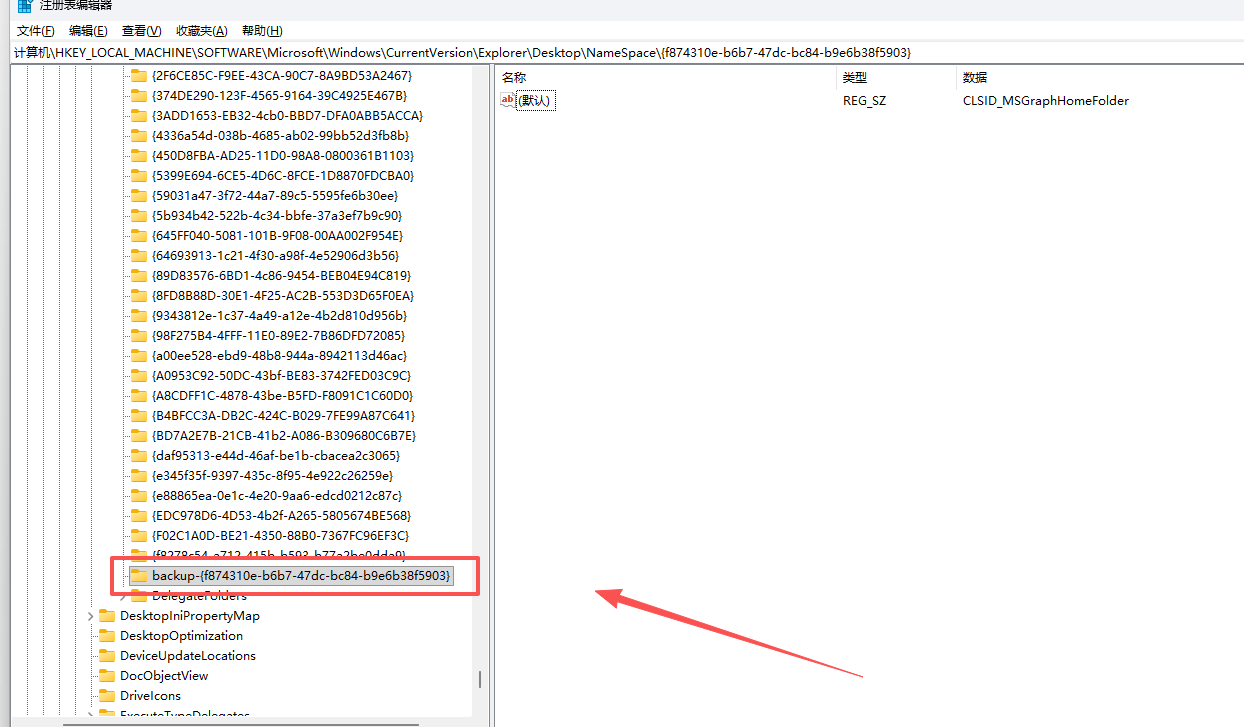The height and width of the screenshot is (727, 1244).
Task: Click the 数据 column header
Action: click(975, 77)
